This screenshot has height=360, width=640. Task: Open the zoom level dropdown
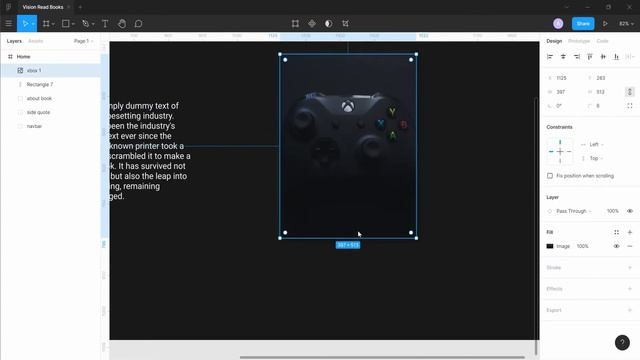tap(627, 24)
